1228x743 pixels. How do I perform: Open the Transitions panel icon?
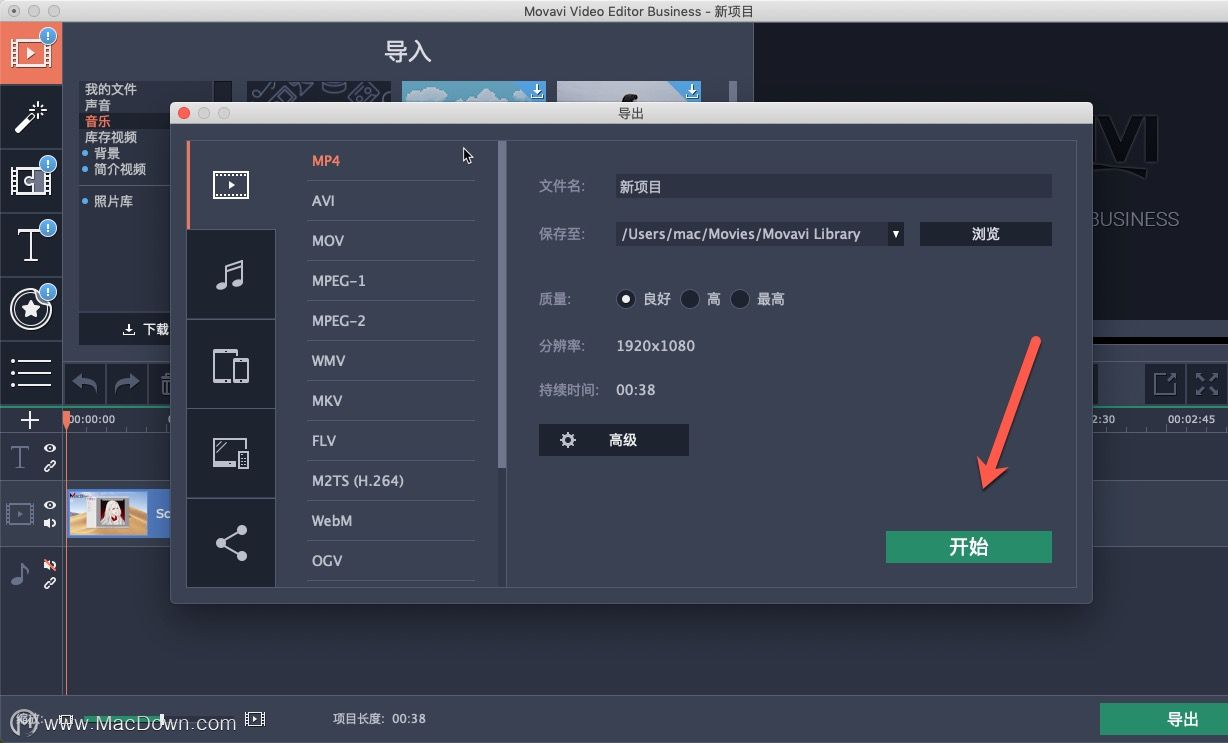pyautogui.click(x=31, y=181)
